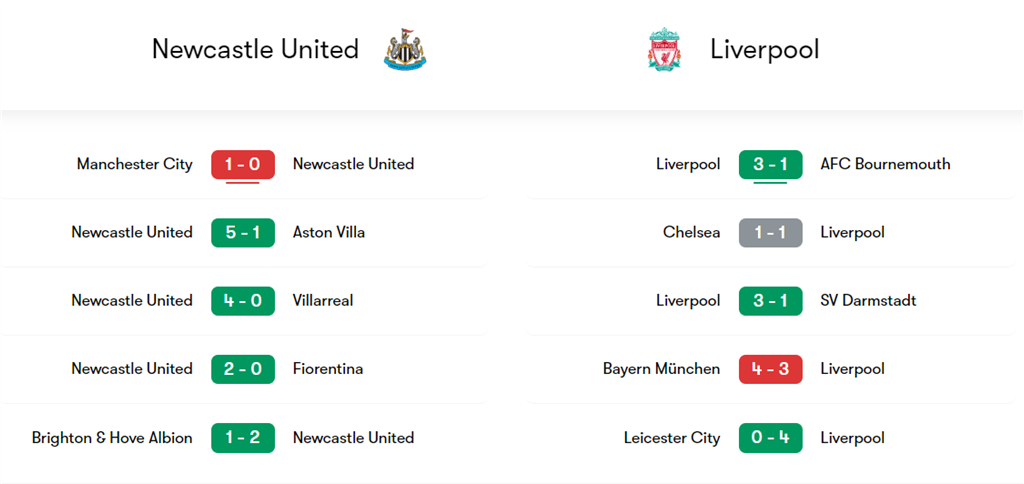Go to the Manchester City team name
This screenshot has width=1024, height=484.
(x=134, y=164)
